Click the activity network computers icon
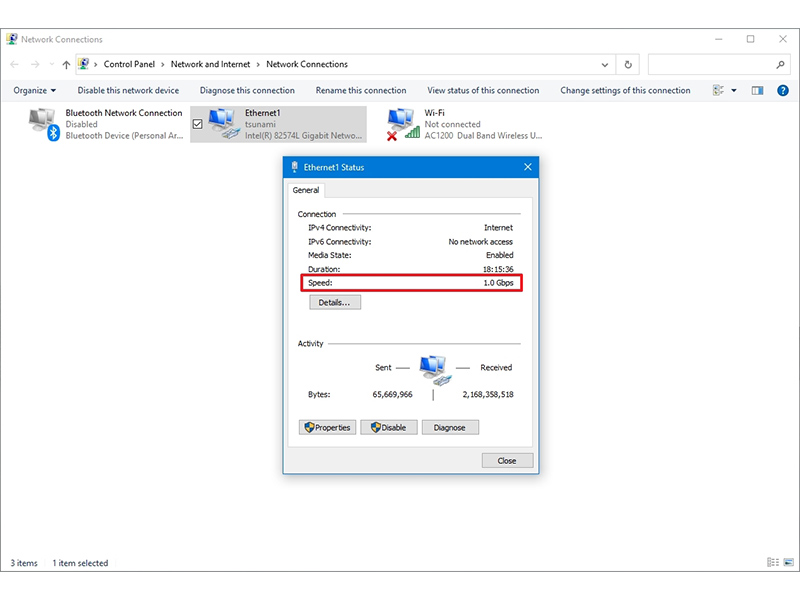The image size is (800, 600). pyautogui.click(x=435, y=370)
